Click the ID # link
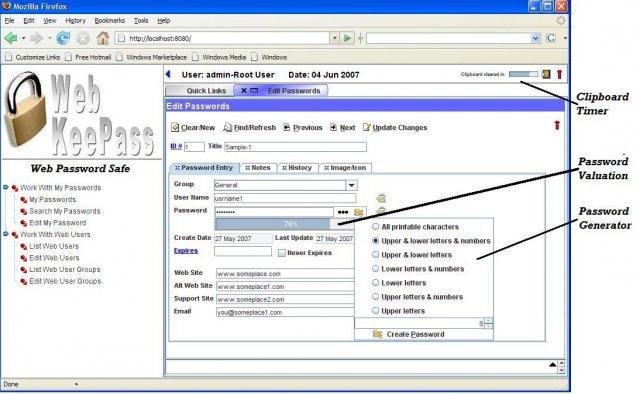 pyautogui.click(x=176, y=146)
